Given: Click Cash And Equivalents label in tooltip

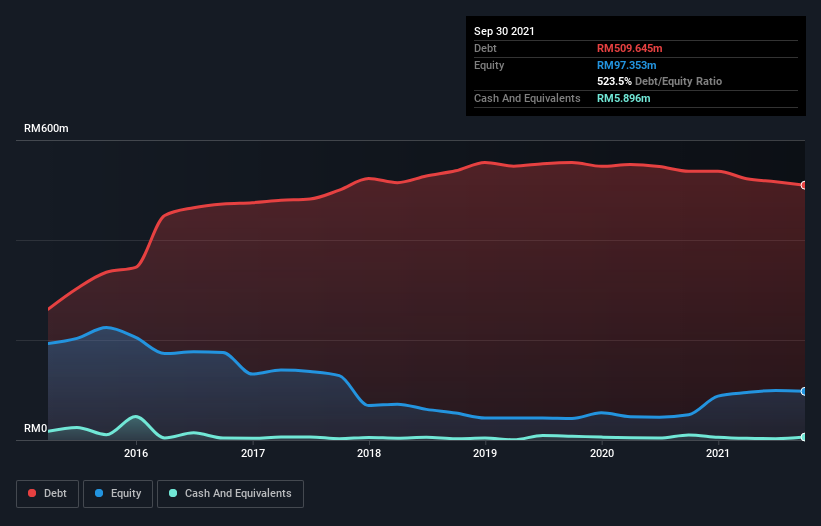Looking at the screenshot, I should tap(527, 98).
